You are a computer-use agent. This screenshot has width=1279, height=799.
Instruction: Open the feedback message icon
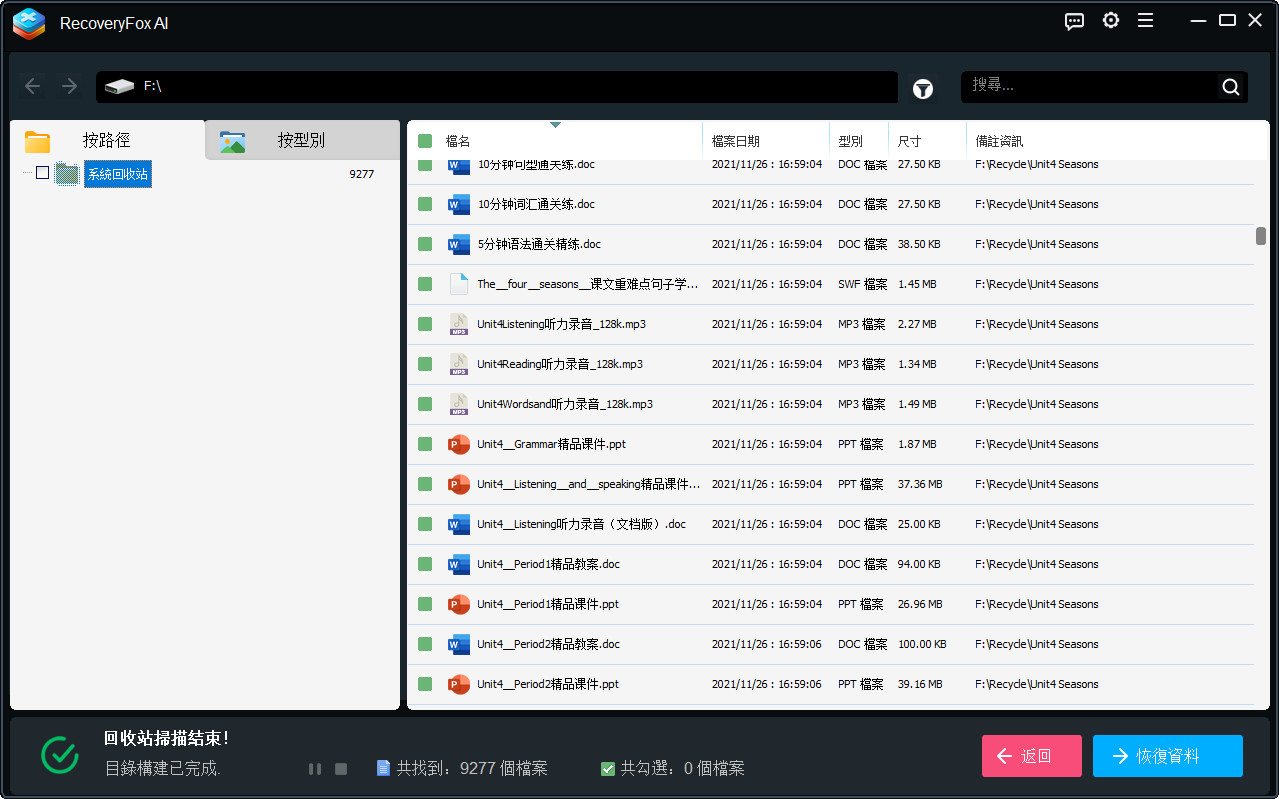tap(1074, 20)
